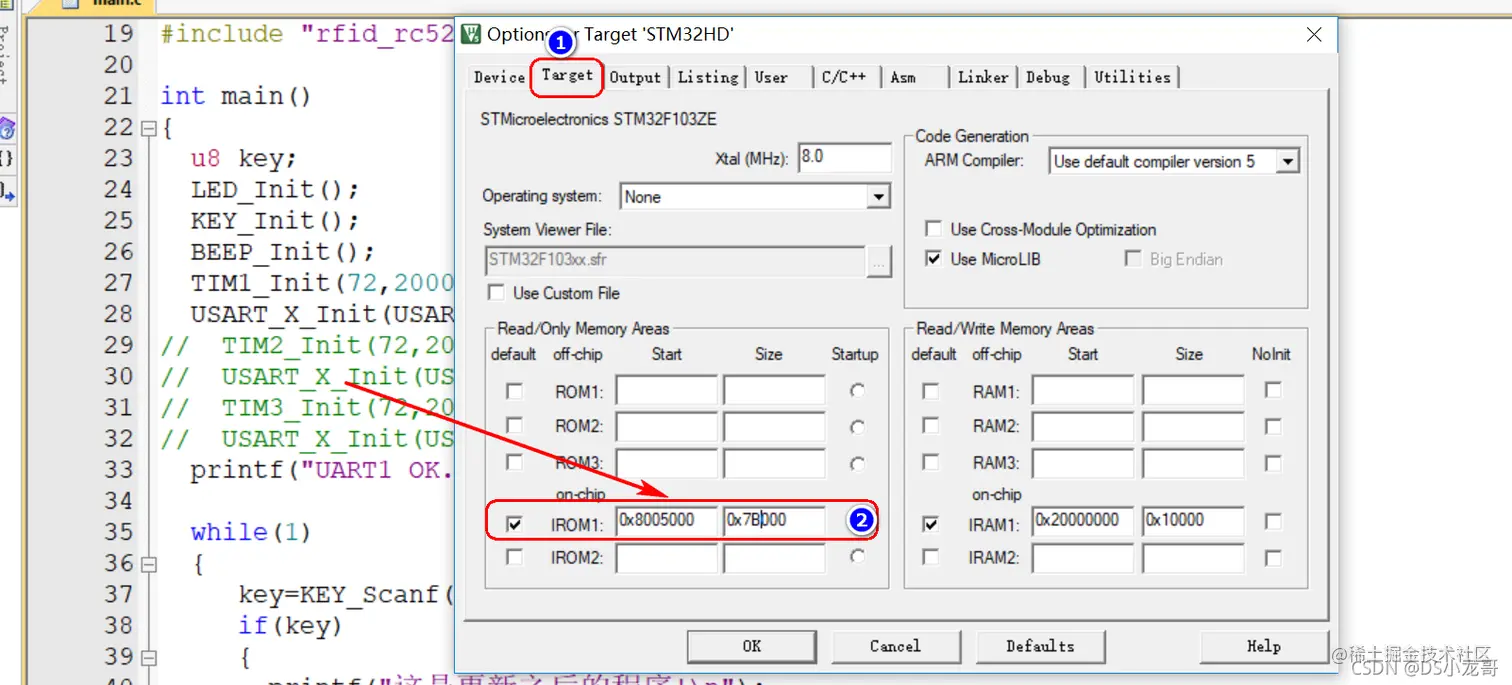Click the IRAM1 Size field
Viewport: 1512px width, 685px height.
pos(1193,521)
